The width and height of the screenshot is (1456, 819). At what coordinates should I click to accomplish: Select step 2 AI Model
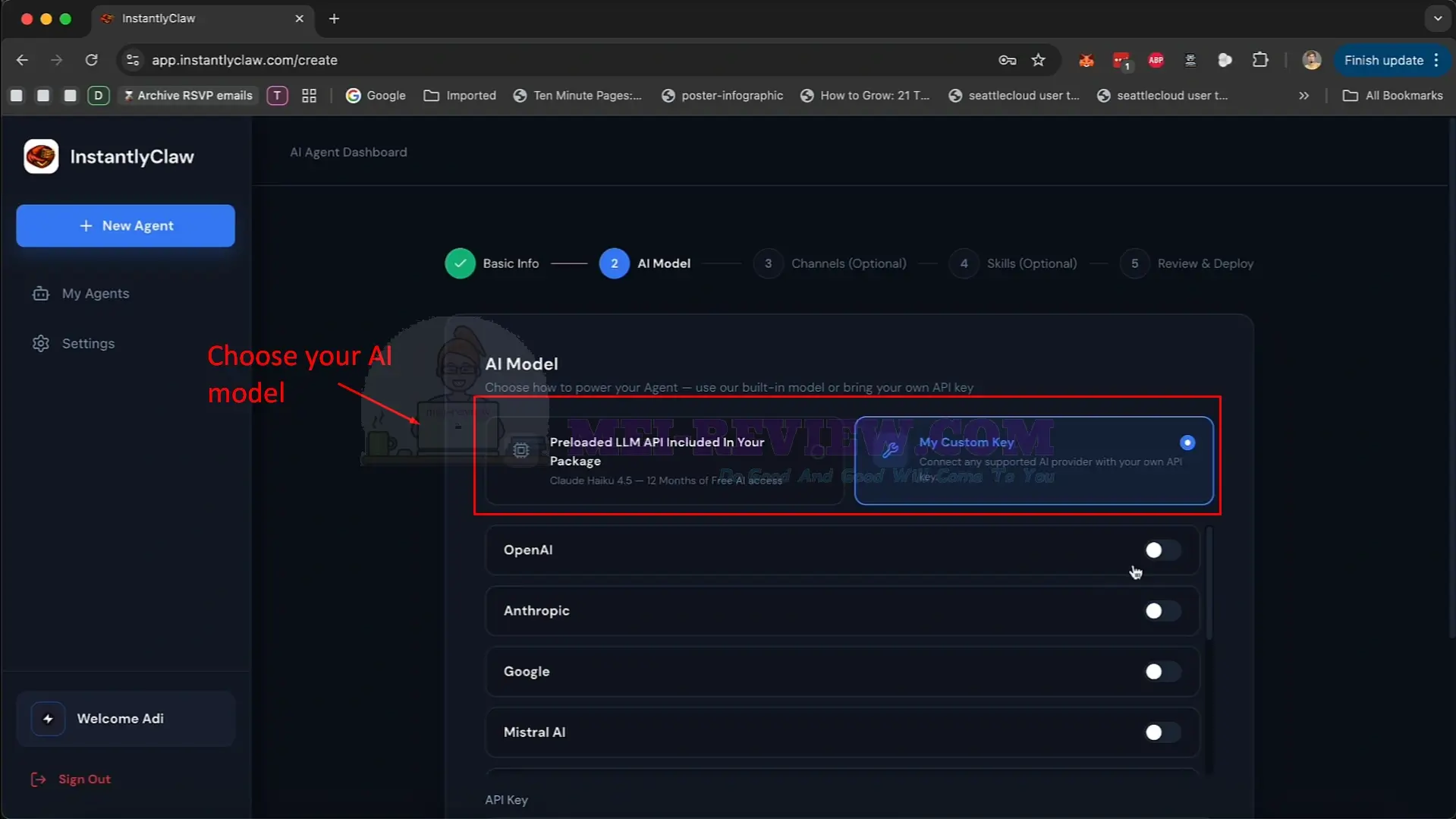(644, 263)
